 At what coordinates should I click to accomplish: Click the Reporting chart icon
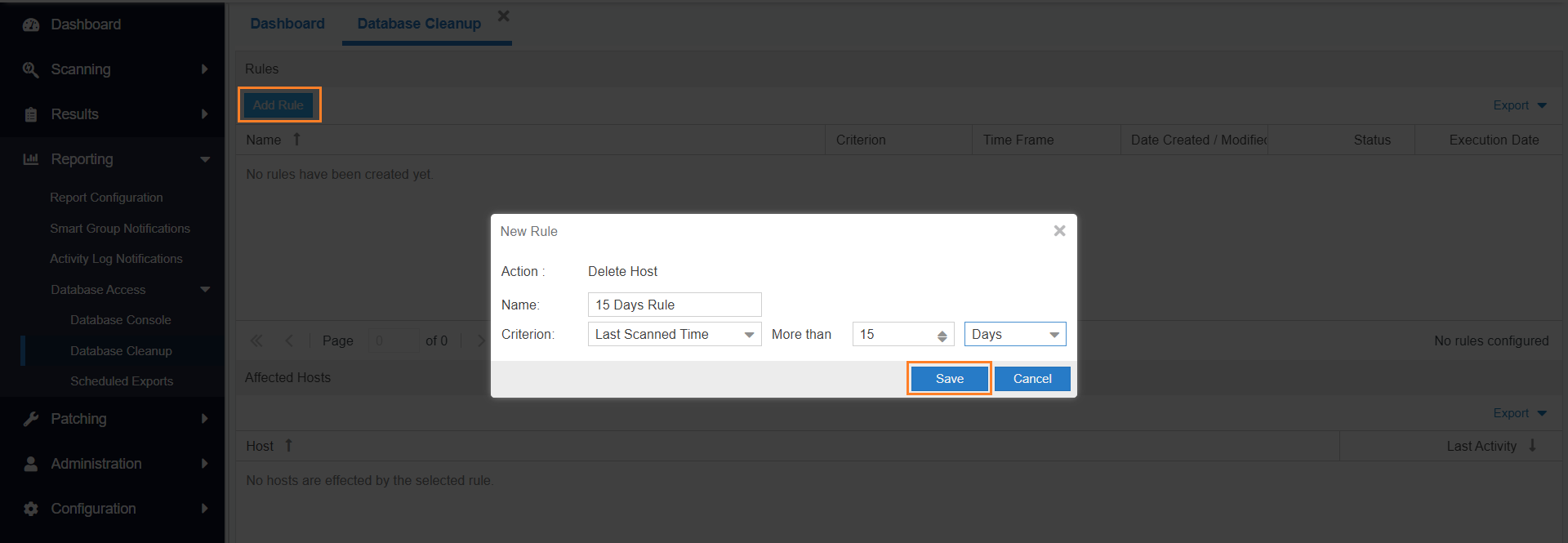31,159
